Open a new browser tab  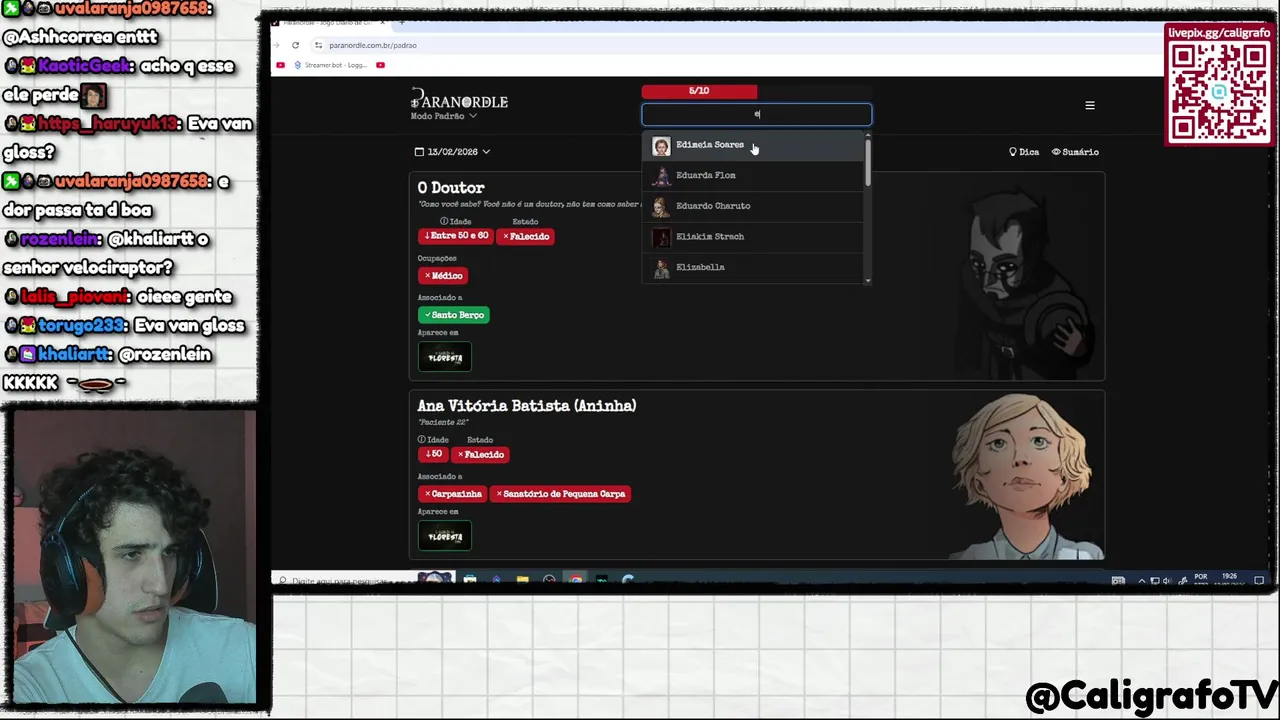pos(402,22)
